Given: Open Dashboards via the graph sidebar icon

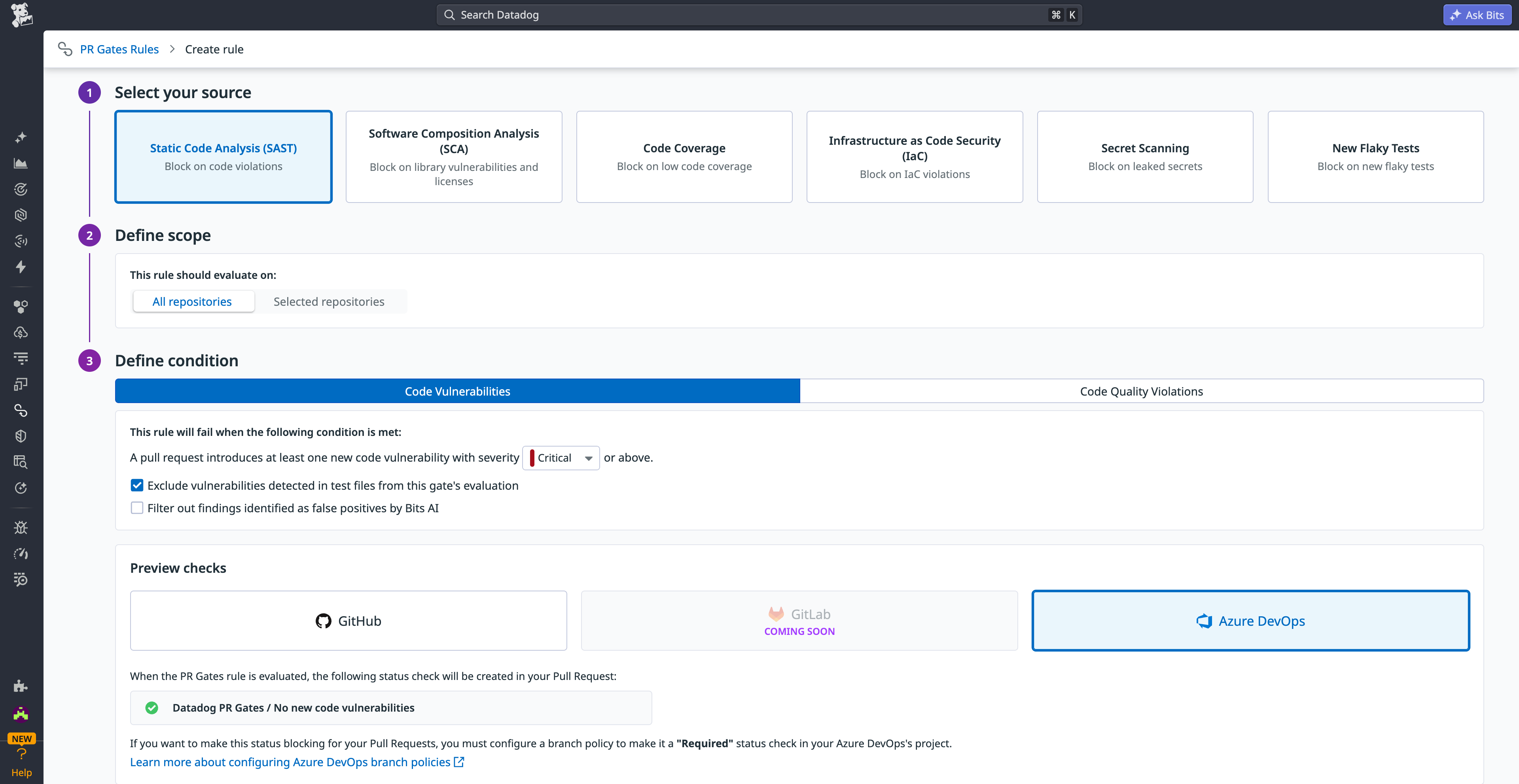Looking at the screenshot, I should click(x=21, y=164).
